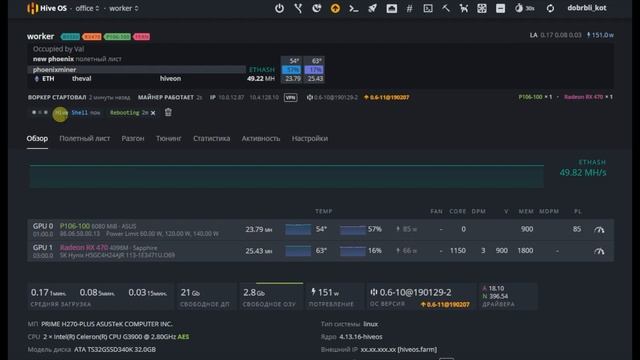Click the rocket flight sheet icon

[372, 8]
